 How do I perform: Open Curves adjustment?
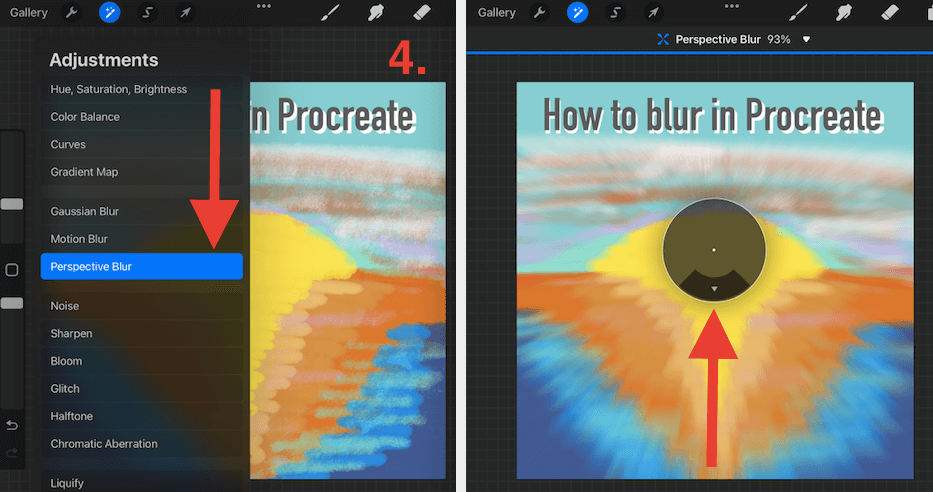pos(142,144)
